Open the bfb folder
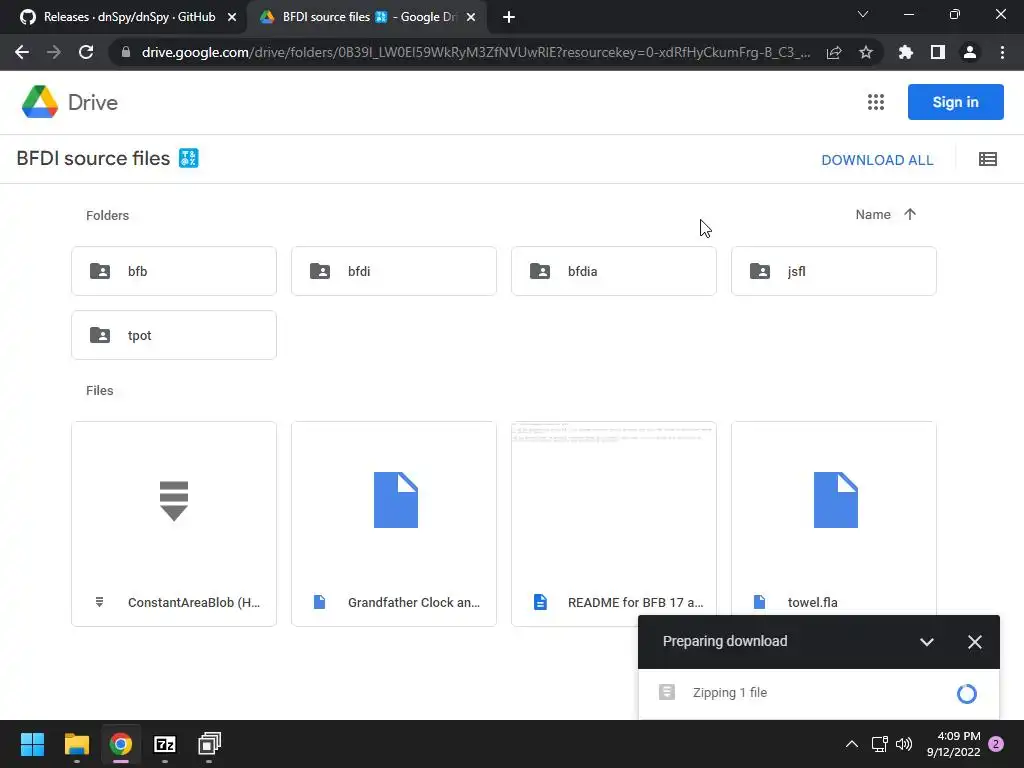This screenshot has width=1024, height=768. 174,271
